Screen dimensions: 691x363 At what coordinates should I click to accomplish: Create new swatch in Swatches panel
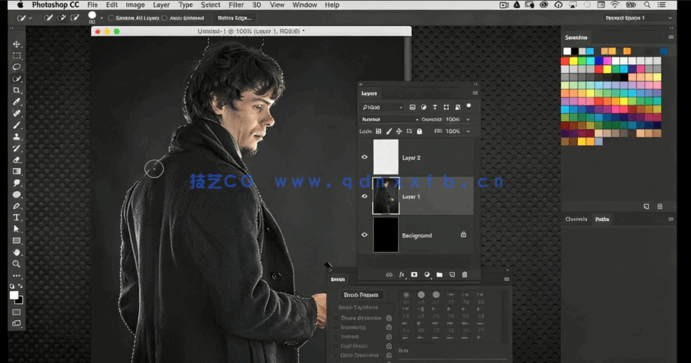[646, 206]
